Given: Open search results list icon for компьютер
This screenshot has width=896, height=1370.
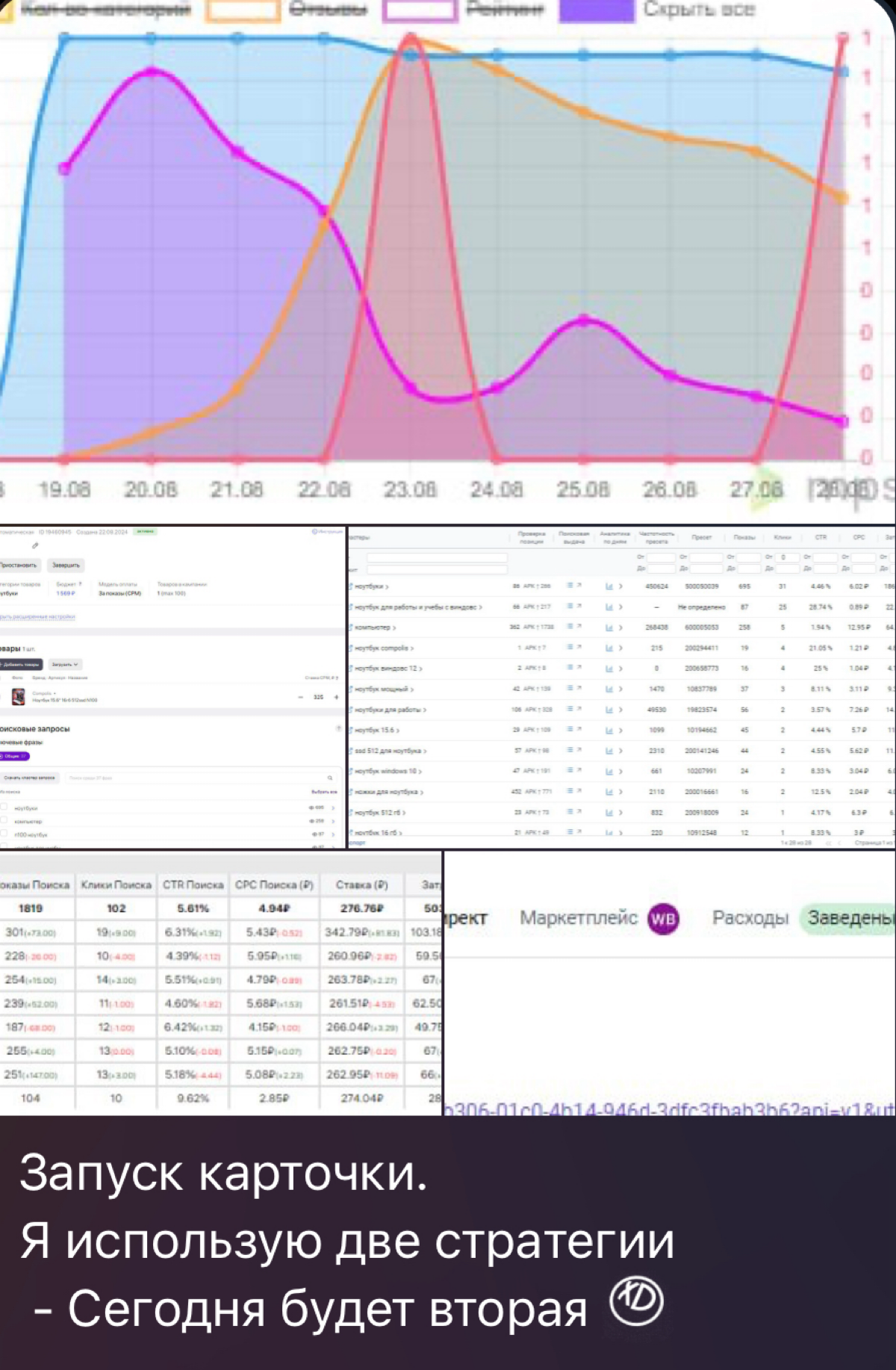Looking at the screenshot, I should coord(570,627).
